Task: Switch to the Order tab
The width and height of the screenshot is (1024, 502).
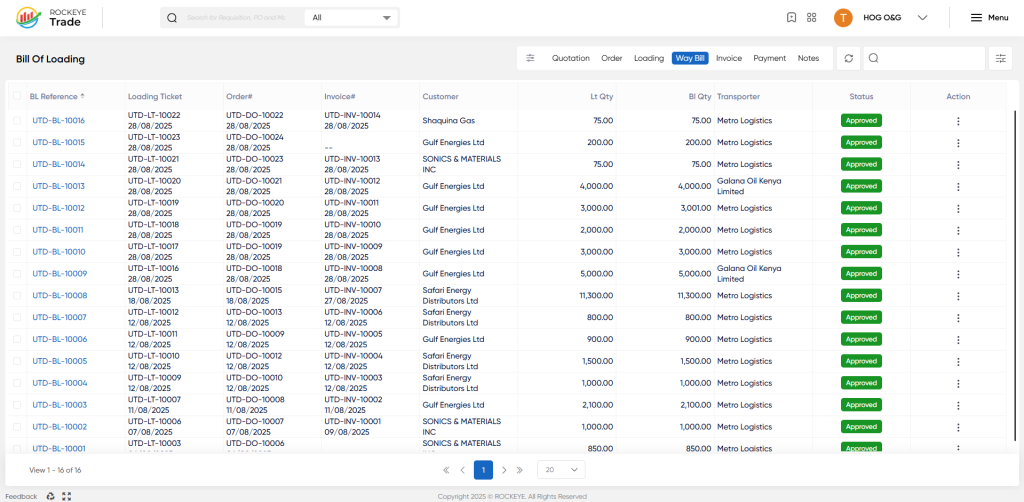Action: point(611,58)
